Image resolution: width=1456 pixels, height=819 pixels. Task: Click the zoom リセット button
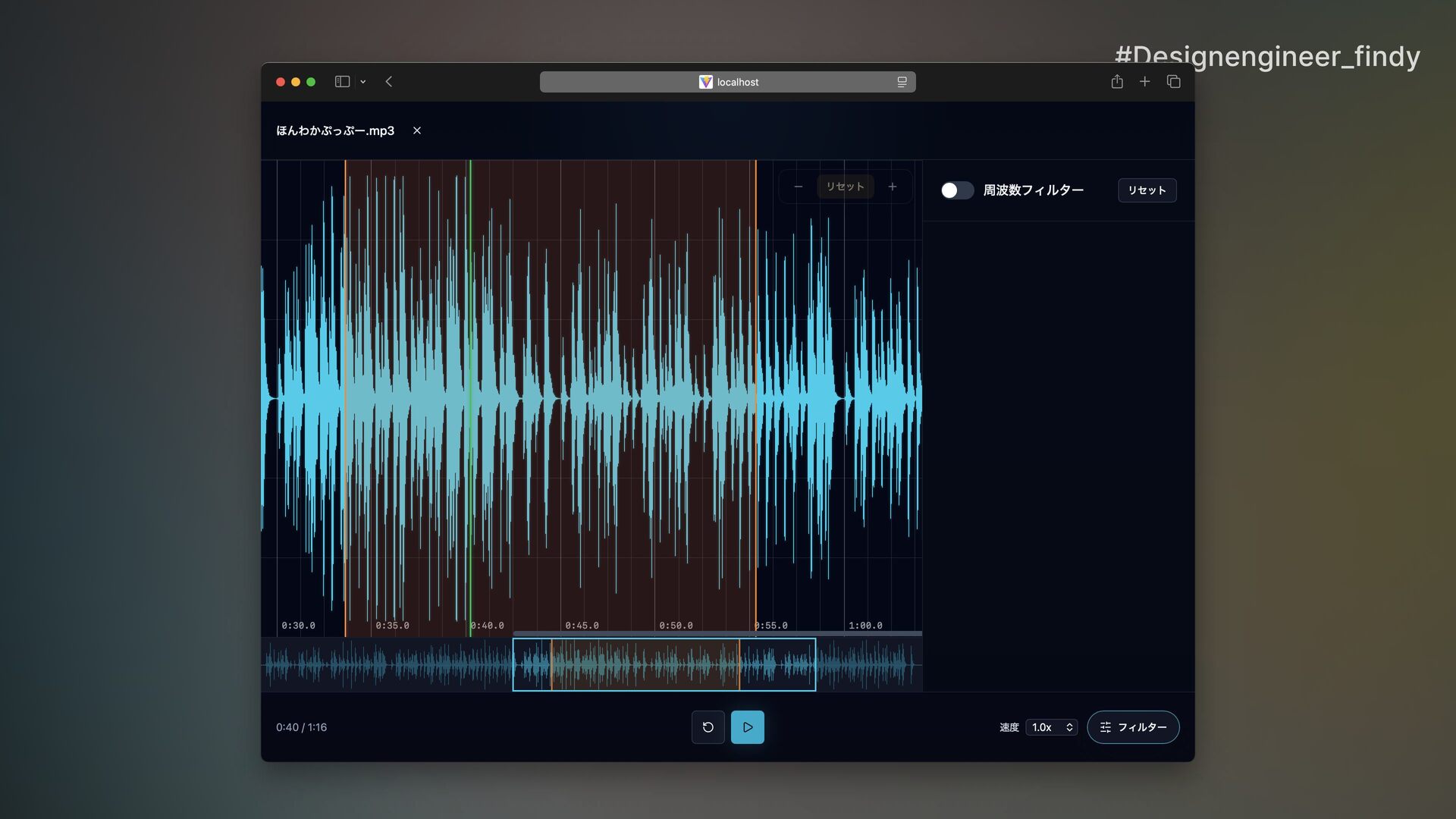click(x=845, y=187)
